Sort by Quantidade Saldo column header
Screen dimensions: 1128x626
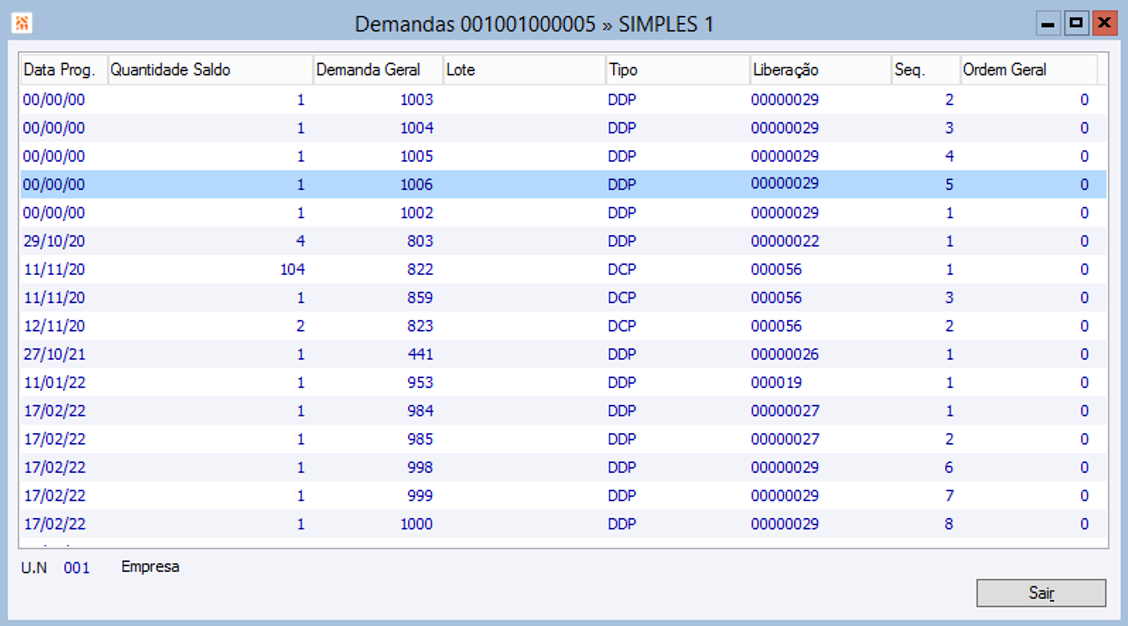210,70
